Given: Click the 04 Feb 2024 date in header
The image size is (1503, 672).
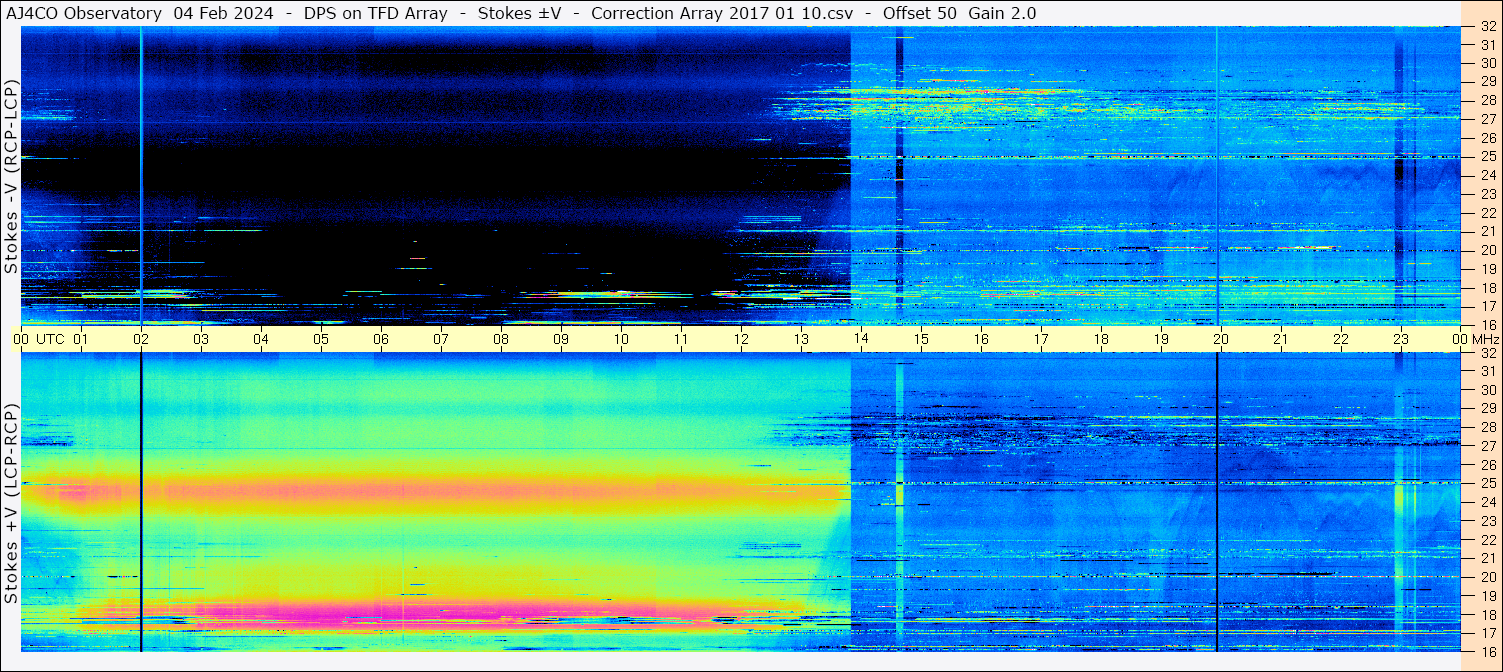Looking at the screenshot, I should [x=224, y=13].
